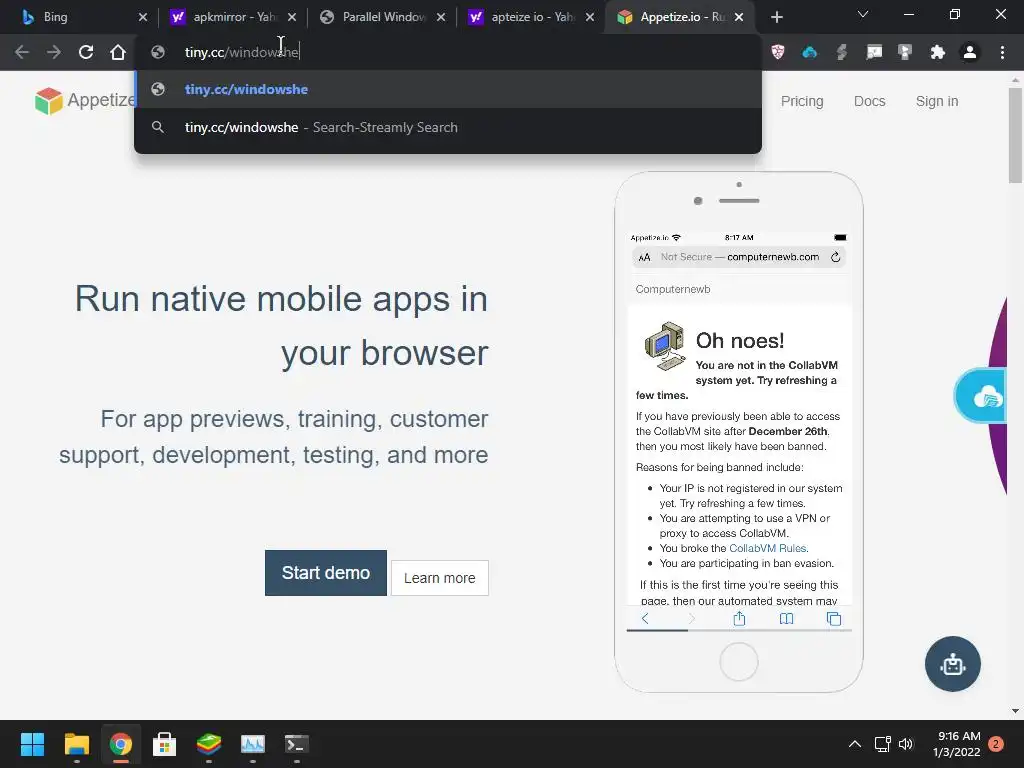Open the Appetize logo home link
Screen dimensions: 1024x768
(85, 101)
